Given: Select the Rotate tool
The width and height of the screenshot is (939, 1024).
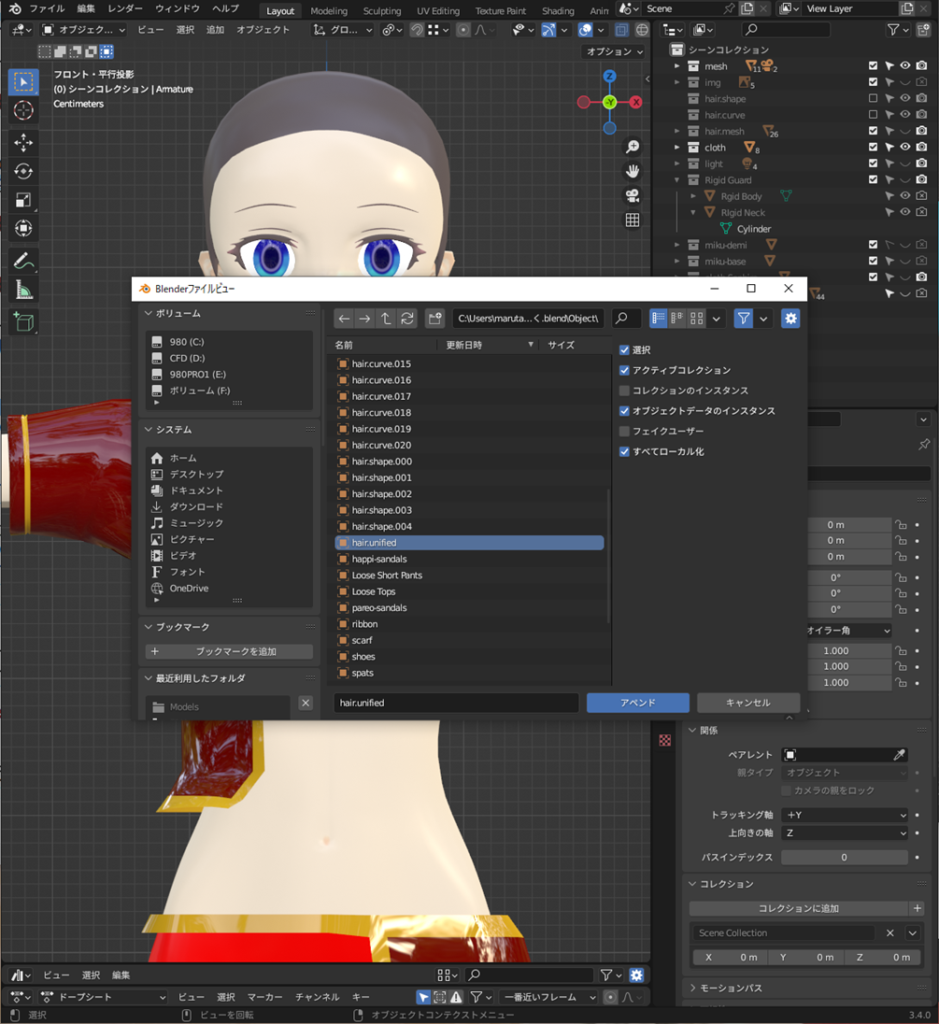Looking at the screenshot, I should [24, 171].
